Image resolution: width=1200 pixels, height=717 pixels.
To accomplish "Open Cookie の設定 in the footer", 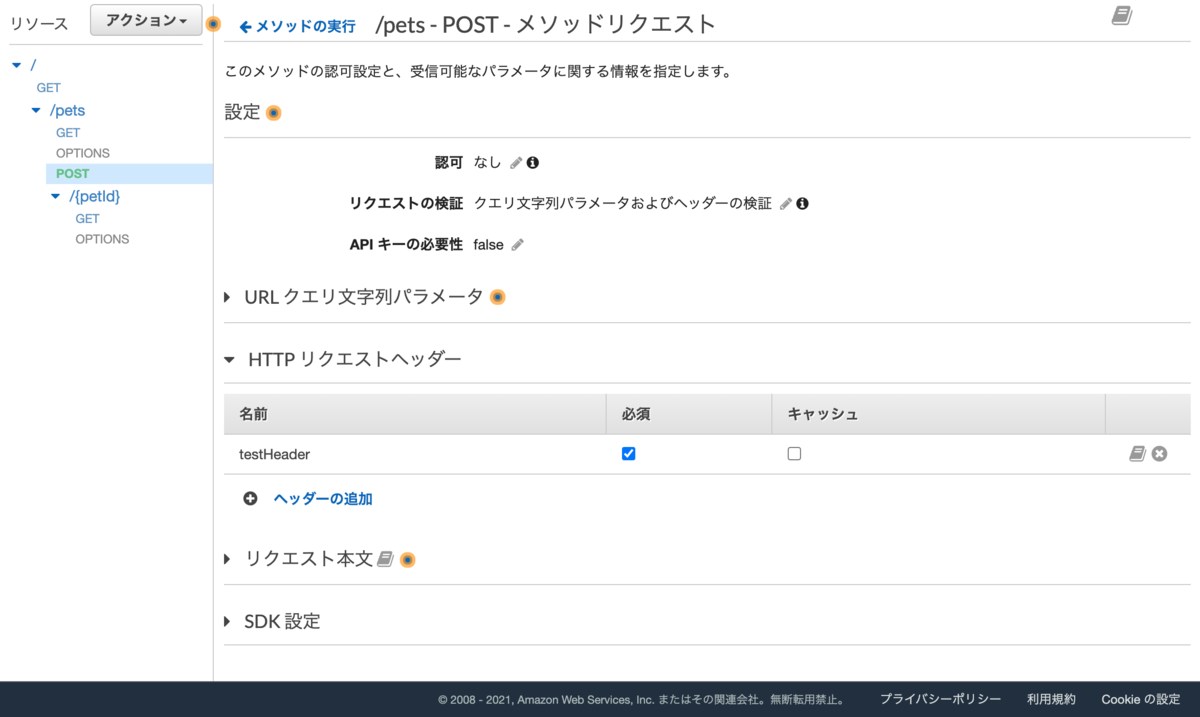I will [x=1141, y=699].
